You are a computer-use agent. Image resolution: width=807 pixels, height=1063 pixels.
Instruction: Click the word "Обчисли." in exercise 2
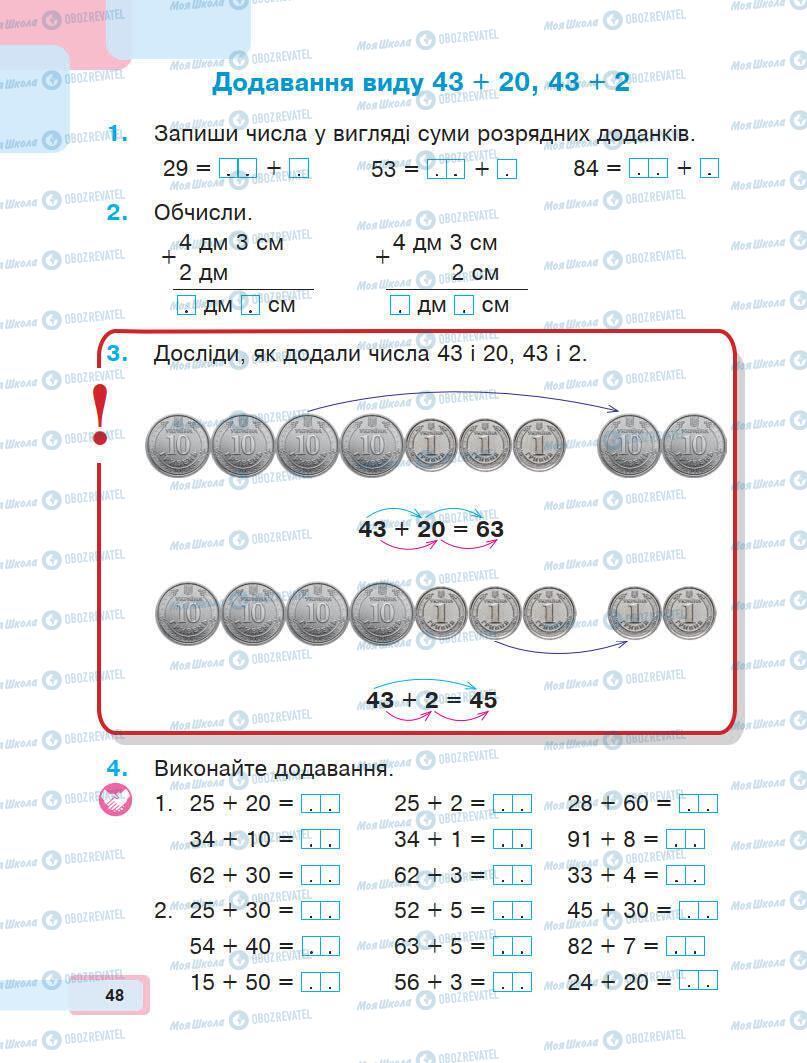(203, 213)
